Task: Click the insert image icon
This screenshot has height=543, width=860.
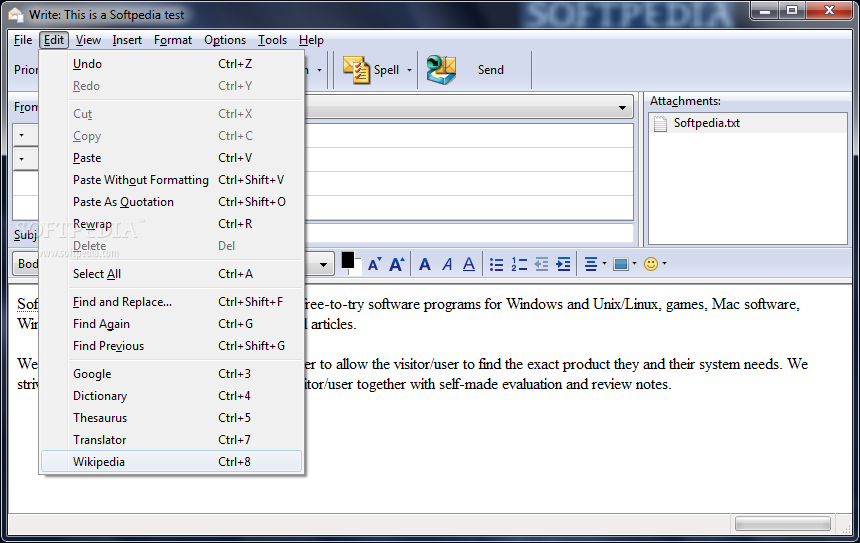Action: 621,264
